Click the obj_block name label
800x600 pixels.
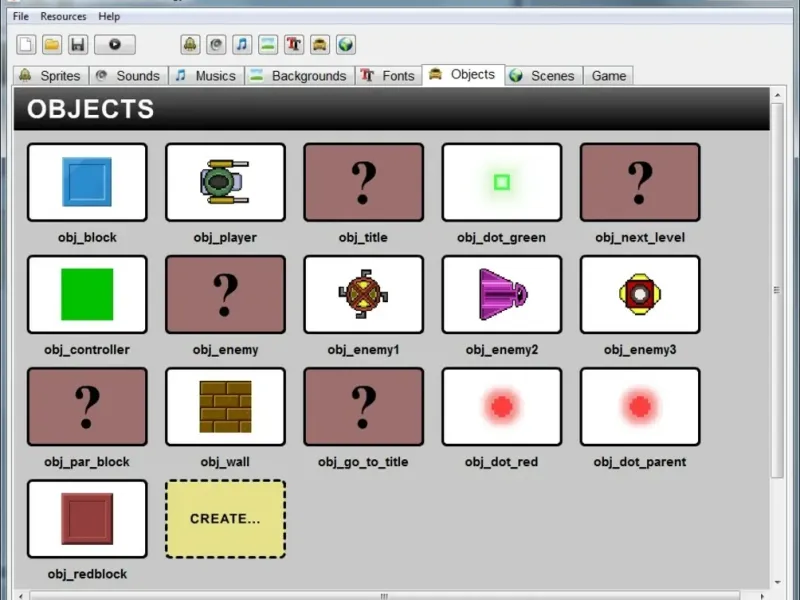87,237
